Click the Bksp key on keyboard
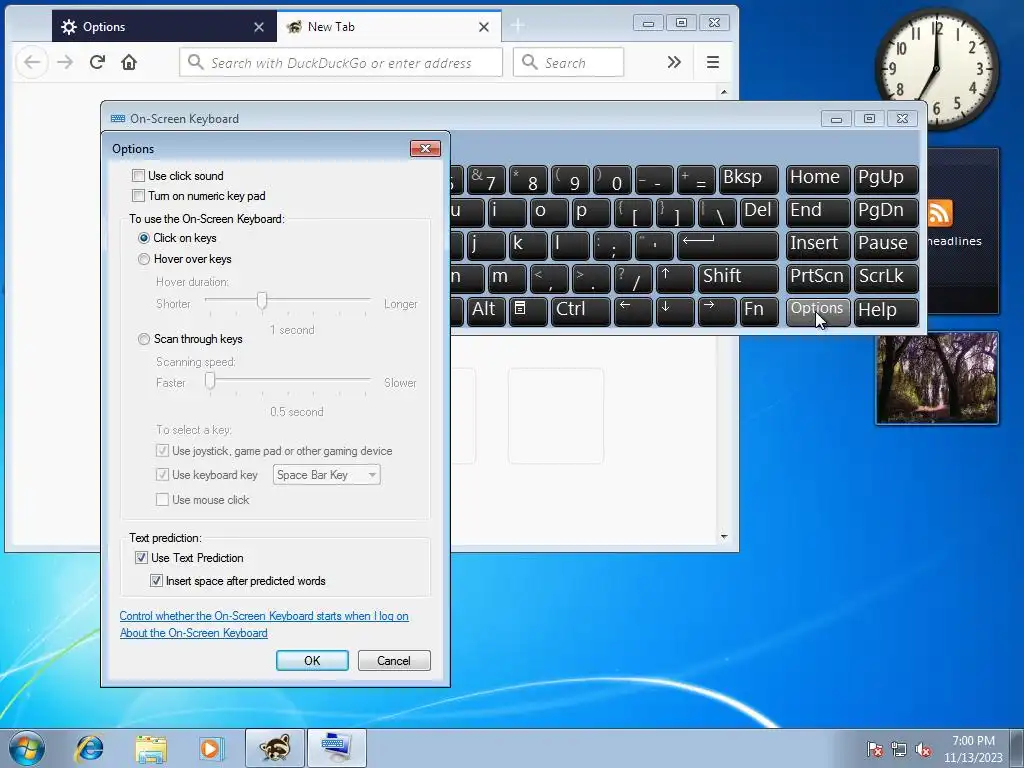This screenshot has height=768, width=1024. pyautogui.click(x=748, y=179)
